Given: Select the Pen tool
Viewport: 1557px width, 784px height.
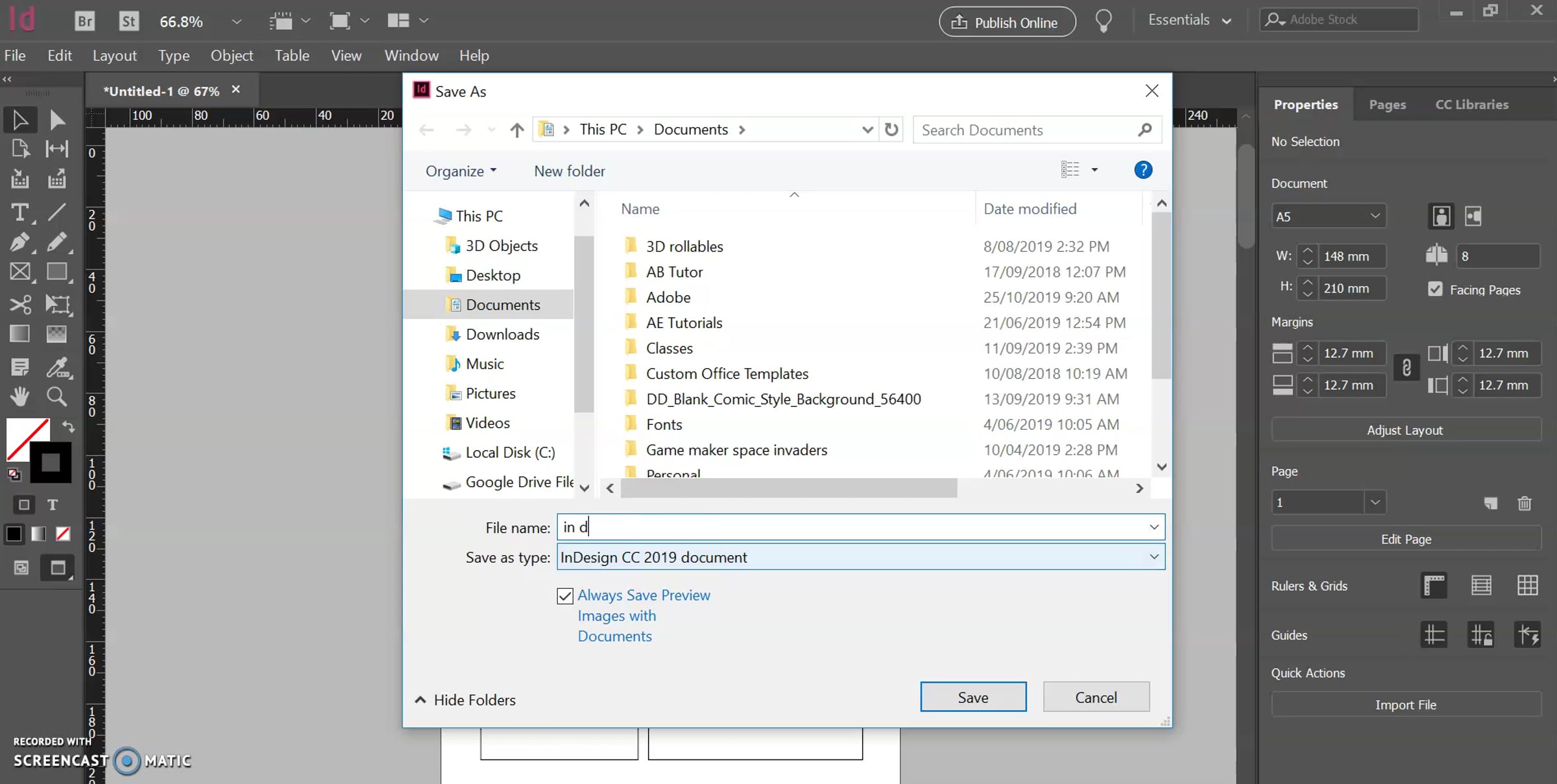Looking at the screenshot, I should point(20,243).
